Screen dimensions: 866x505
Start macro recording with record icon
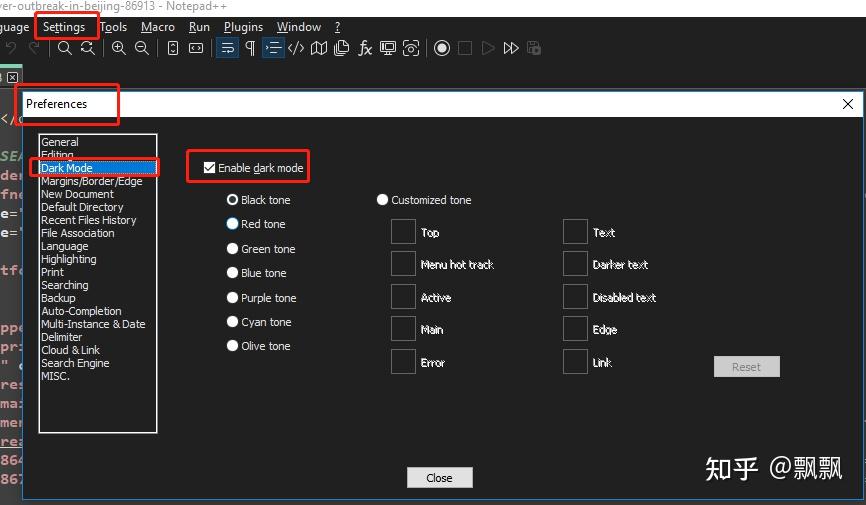[442, 49]
